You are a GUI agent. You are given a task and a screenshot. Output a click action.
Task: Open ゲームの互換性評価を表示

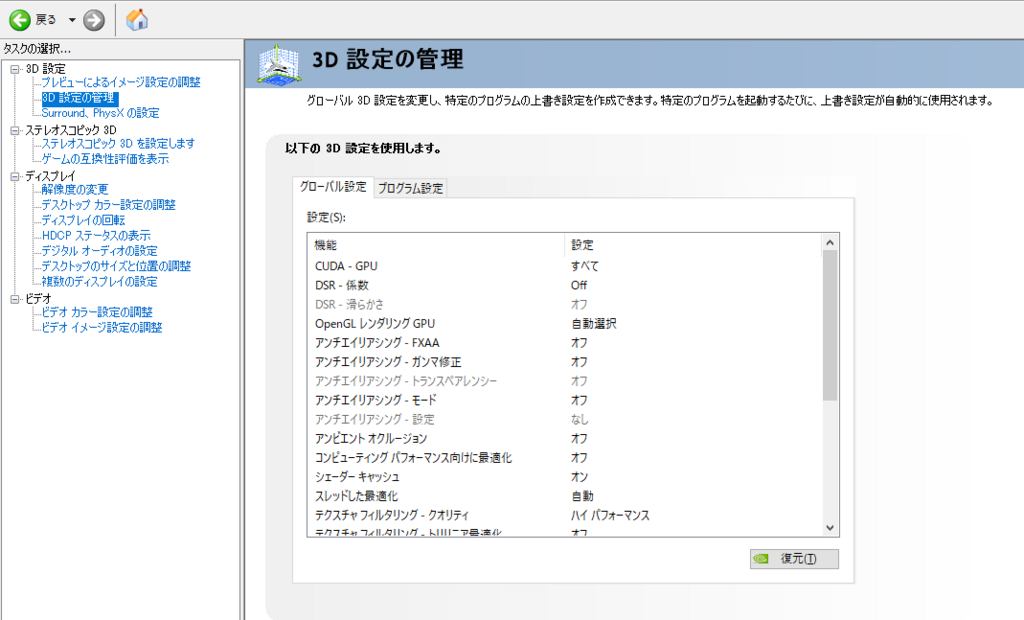[105, 159]
